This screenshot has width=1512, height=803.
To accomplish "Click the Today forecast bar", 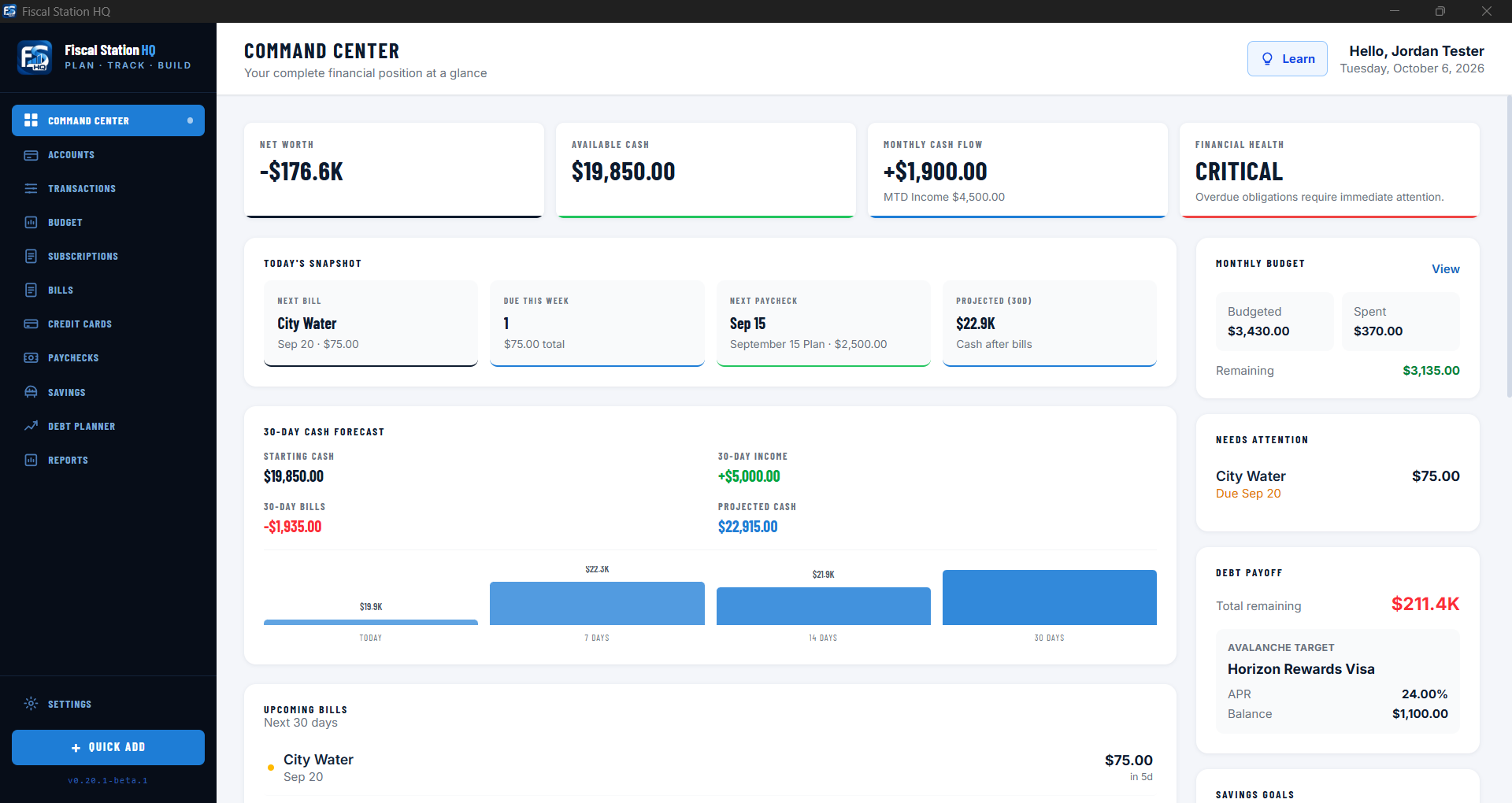I will coord(371,622).
